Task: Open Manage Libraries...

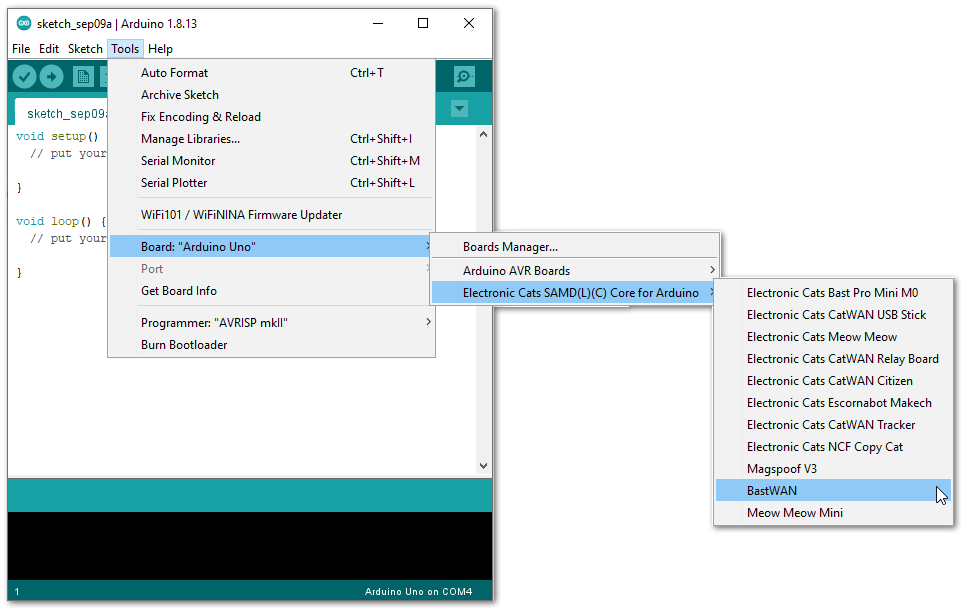Action: [x=271, y=139]
